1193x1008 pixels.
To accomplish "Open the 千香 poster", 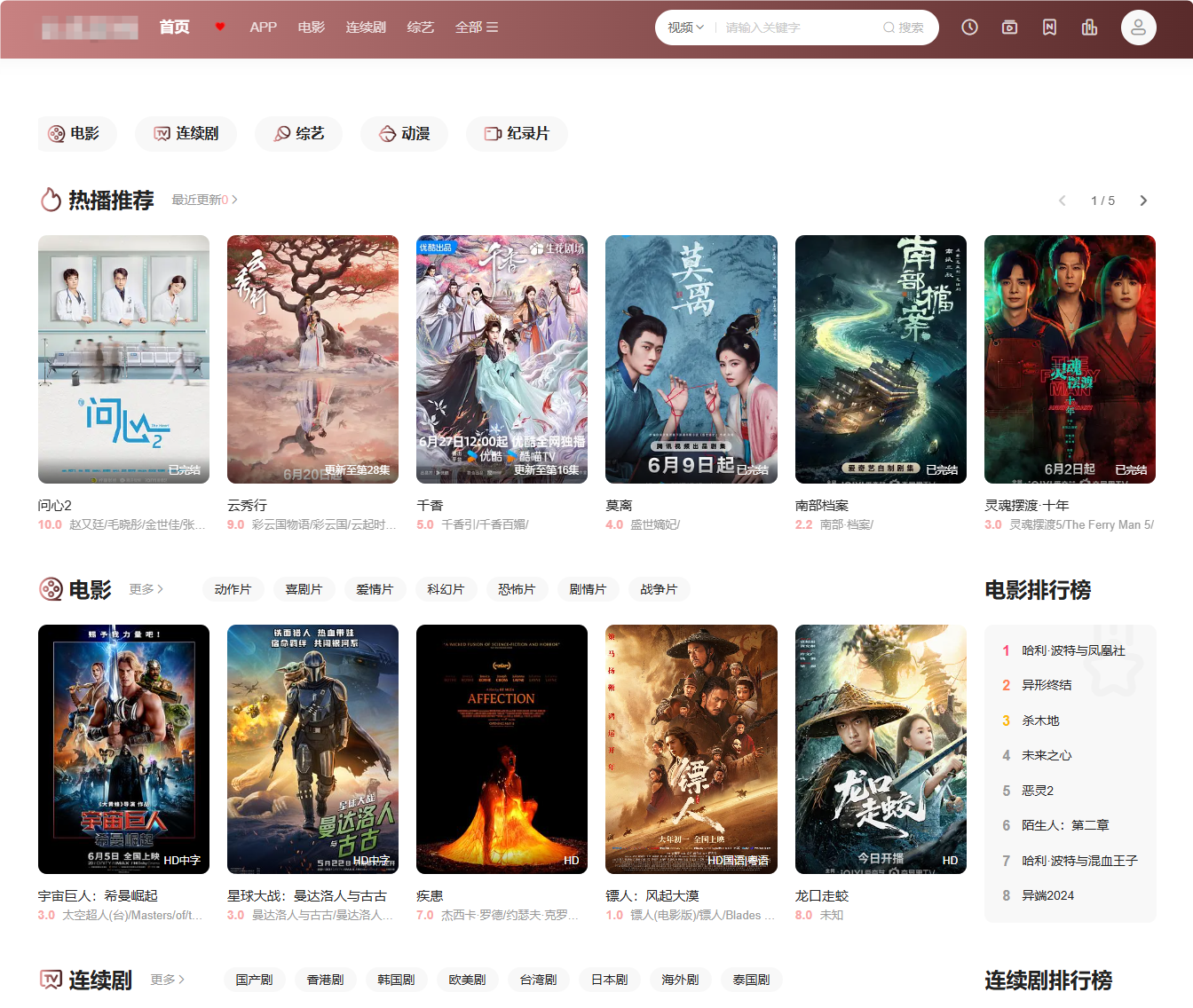I will click(502, 359).
